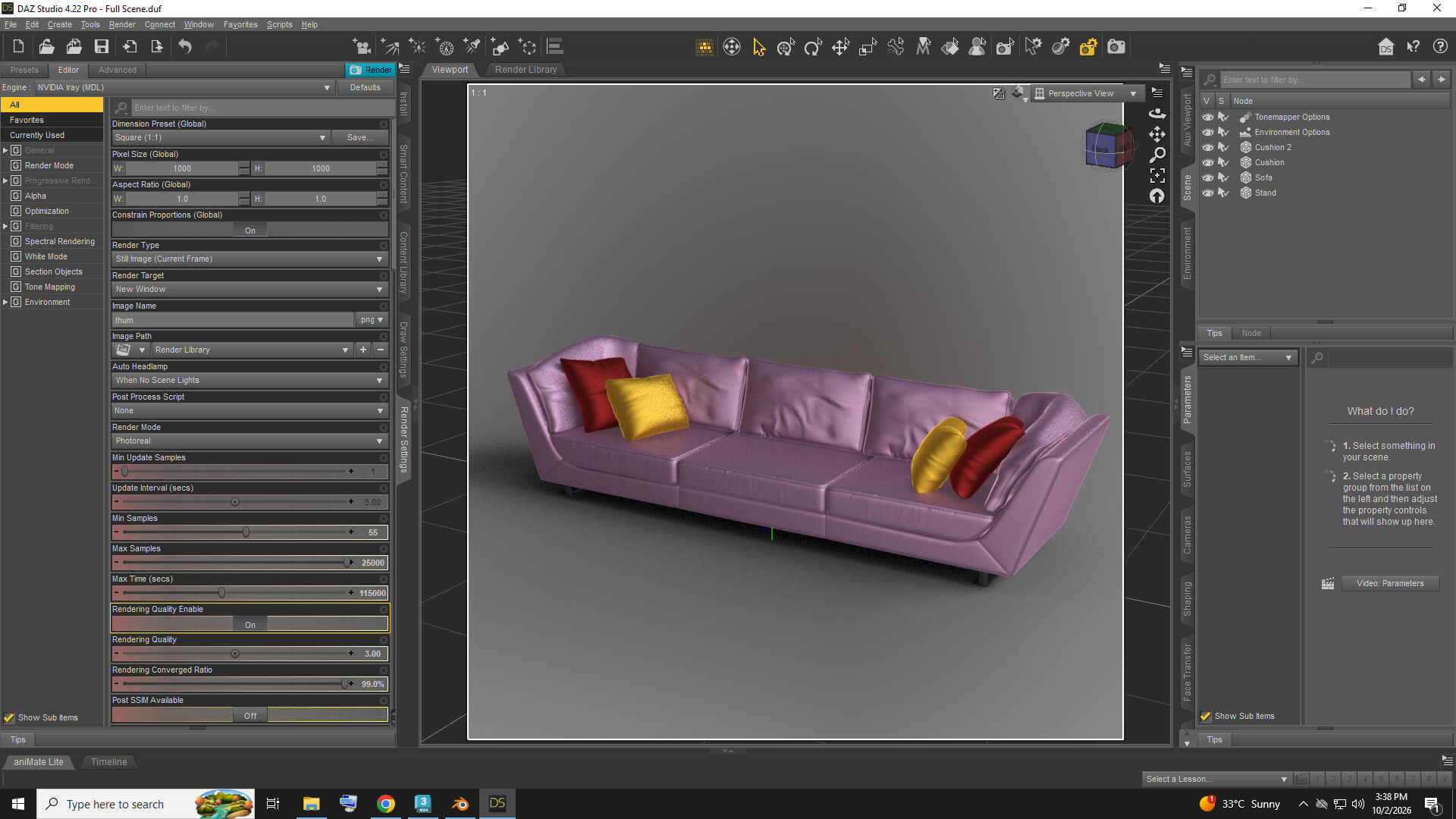Open the Render menu
This screenshot has height=819, width=1456.
click(x=122, y=24)
